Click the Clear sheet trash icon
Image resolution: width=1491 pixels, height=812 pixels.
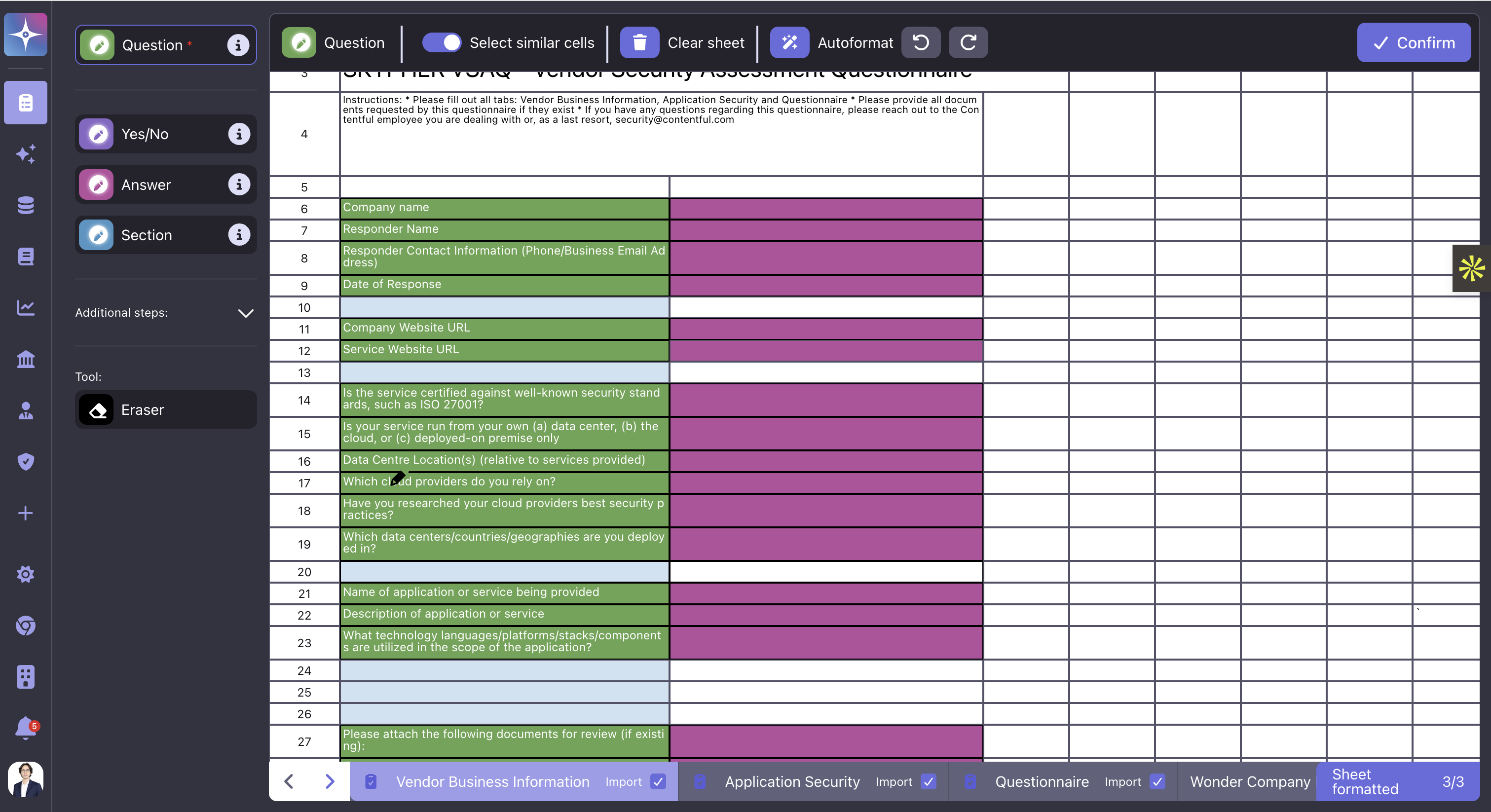point(639,43)
